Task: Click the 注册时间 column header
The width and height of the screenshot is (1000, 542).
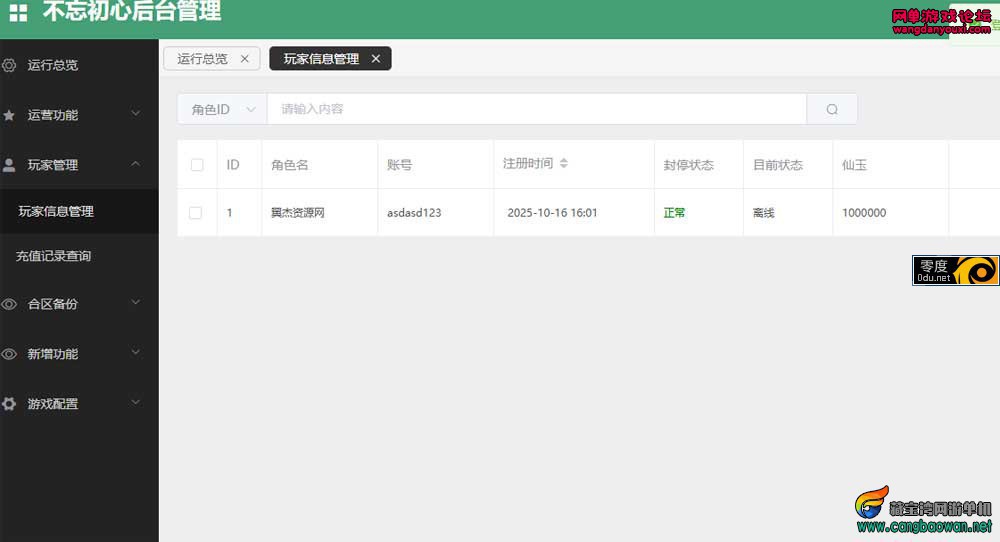Action: click(528, 163)
